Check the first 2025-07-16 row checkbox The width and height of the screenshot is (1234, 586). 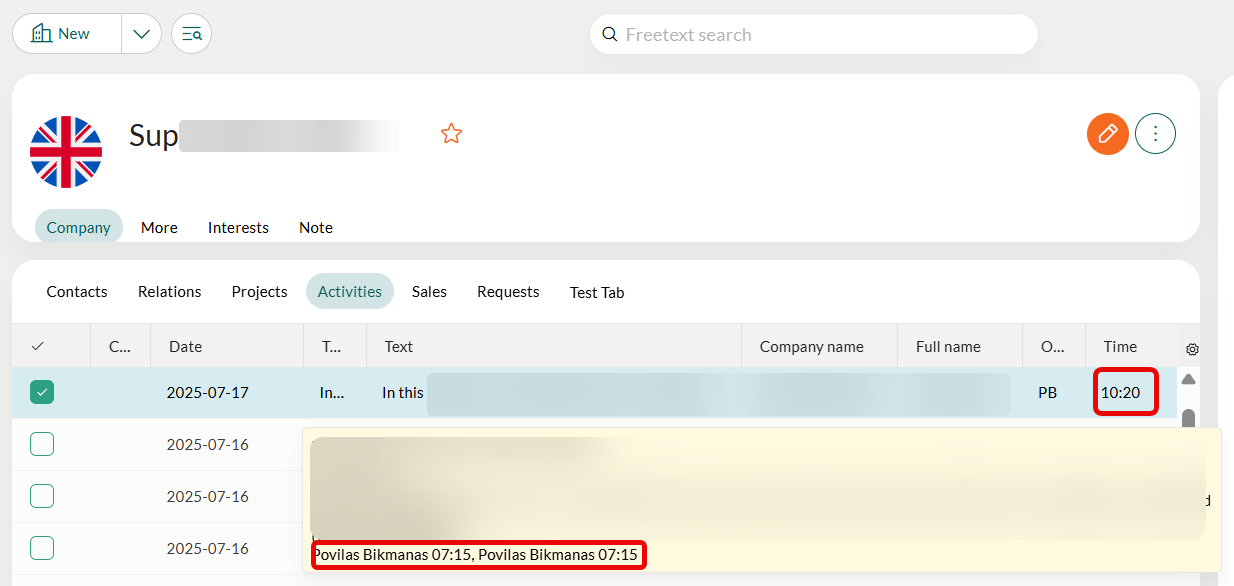click(42, 444)
